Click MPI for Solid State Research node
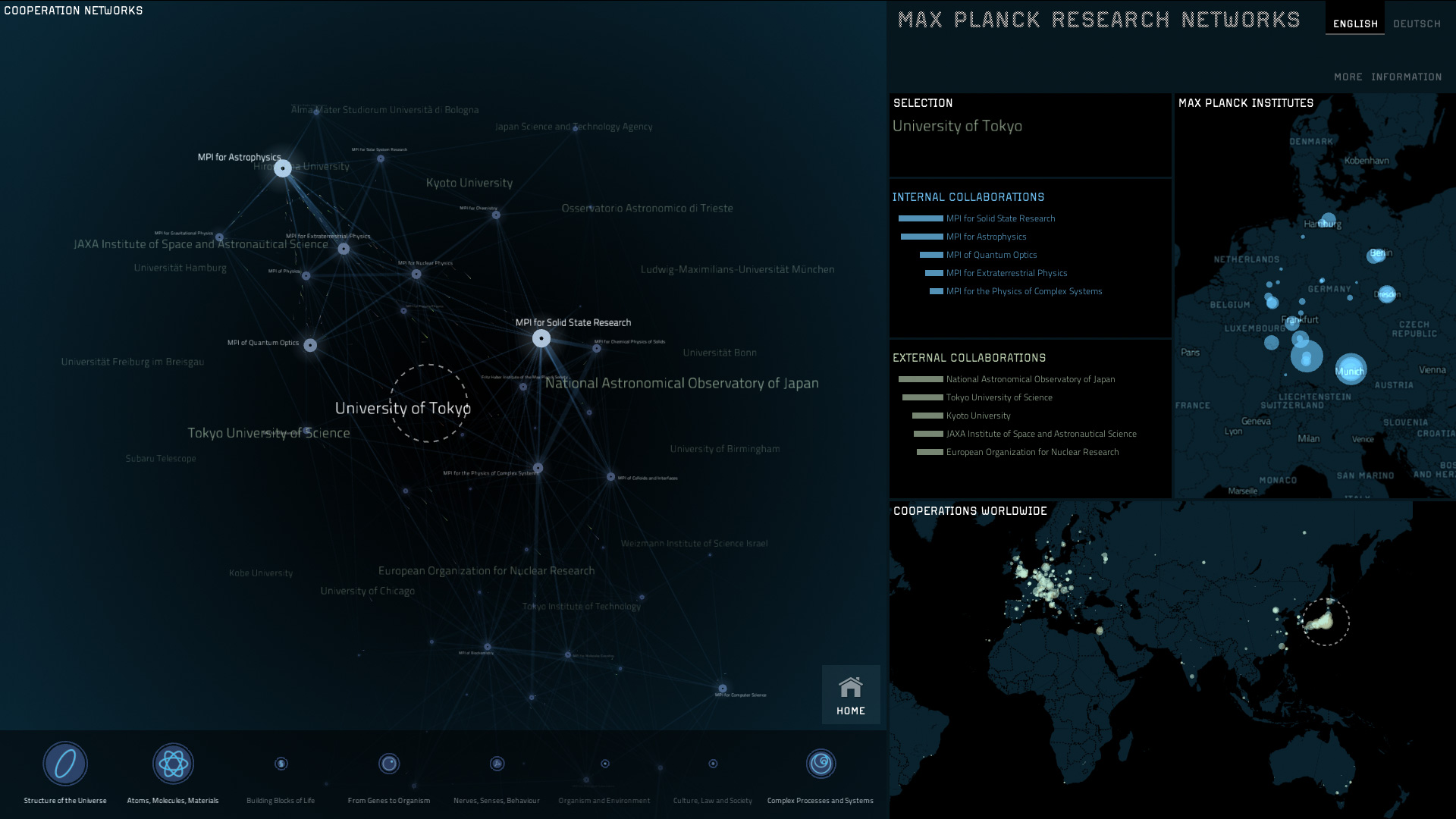The image size is (1456, 819). (x=541, y=338)
